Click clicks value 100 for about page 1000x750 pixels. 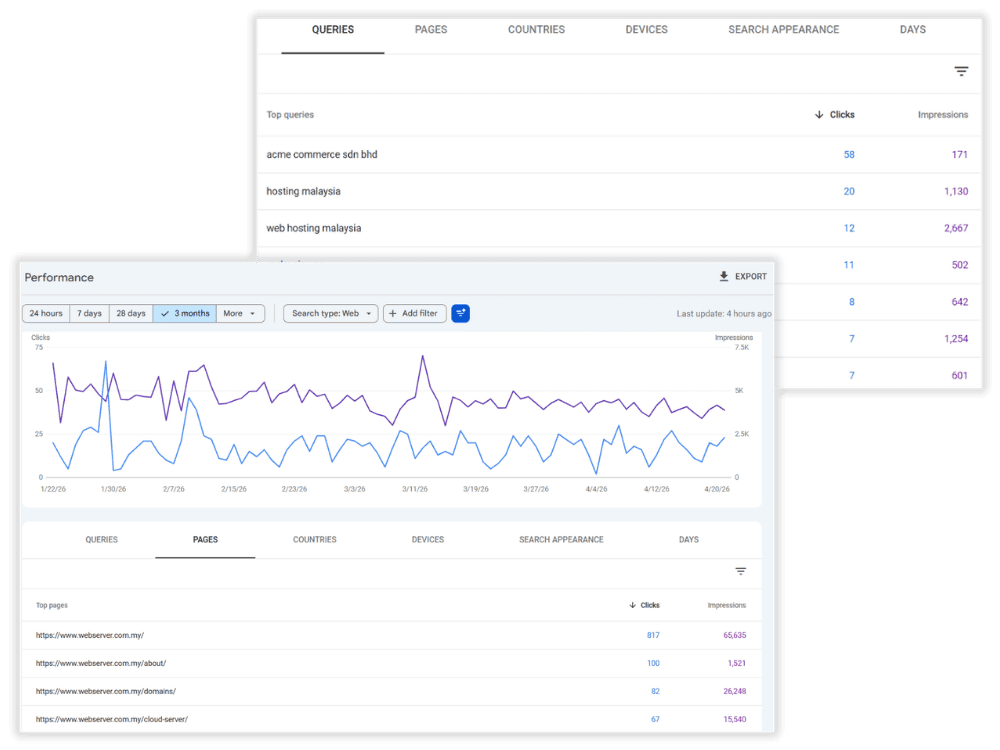click(x=653, y=663)
